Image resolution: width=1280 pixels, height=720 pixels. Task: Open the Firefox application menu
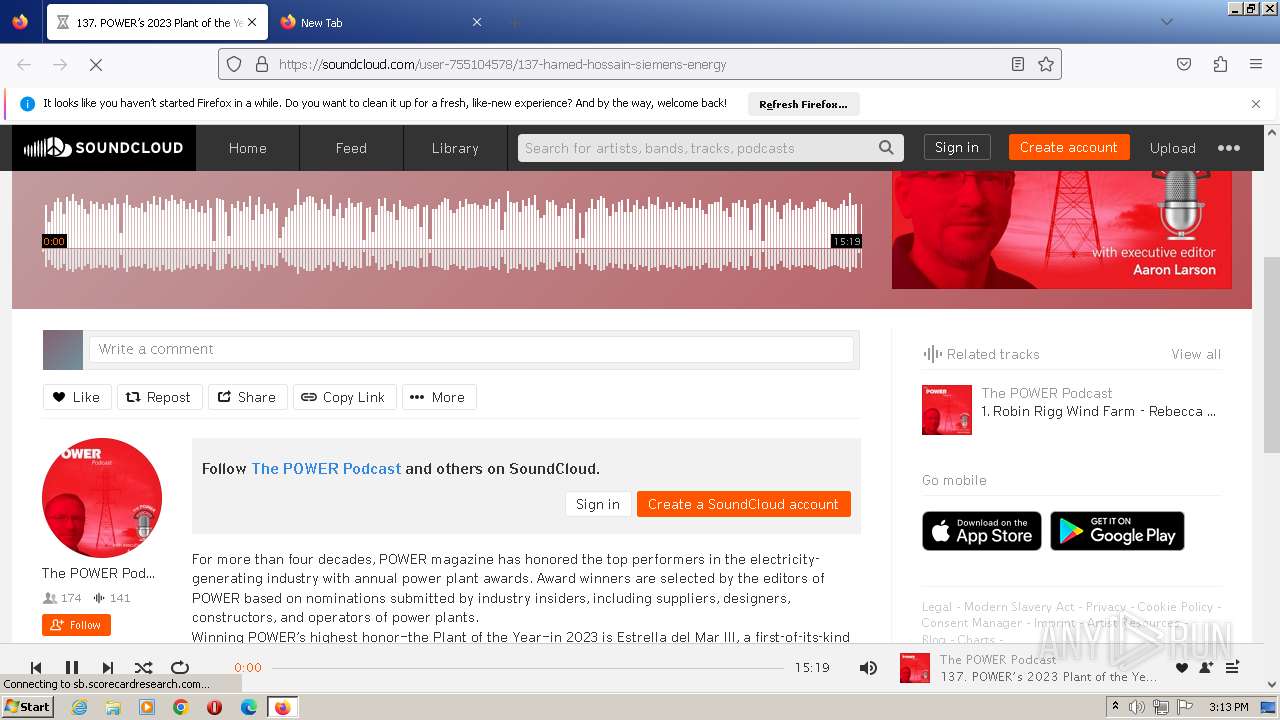point(1256,64)
